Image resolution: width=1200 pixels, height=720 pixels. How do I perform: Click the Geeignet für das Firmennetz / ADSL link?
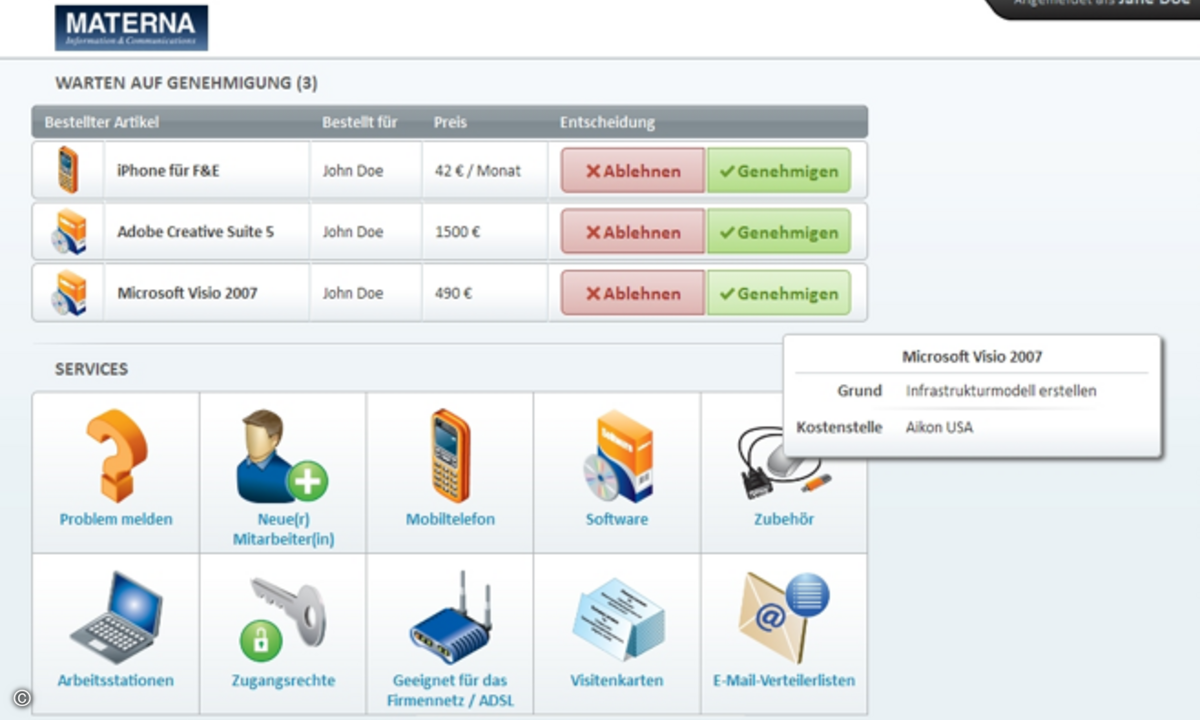[x=450, y=690]
